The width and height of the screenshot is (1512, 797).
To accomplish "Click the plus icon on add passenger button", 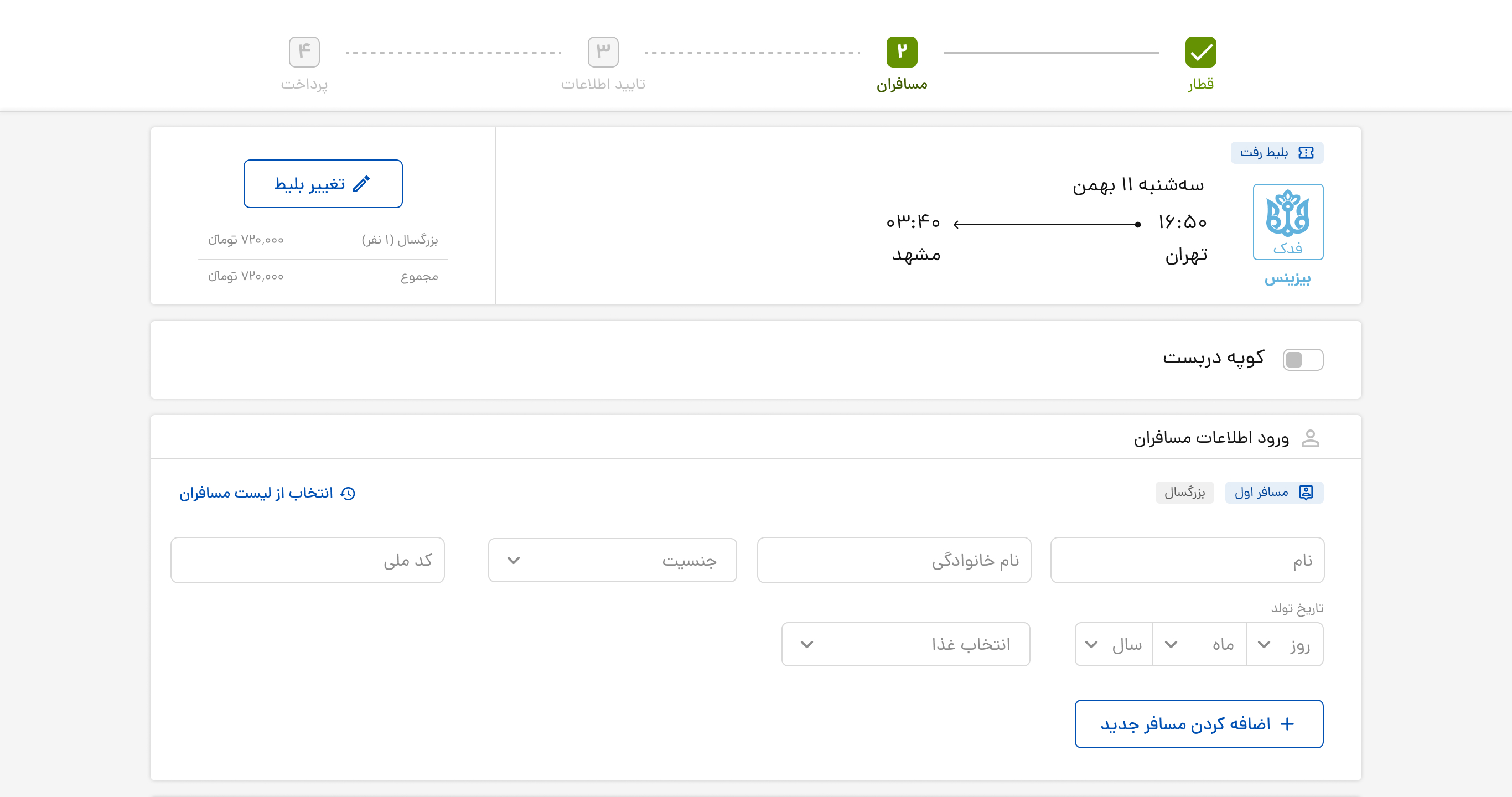I will pyautogui.click(x=1287, y=723).
